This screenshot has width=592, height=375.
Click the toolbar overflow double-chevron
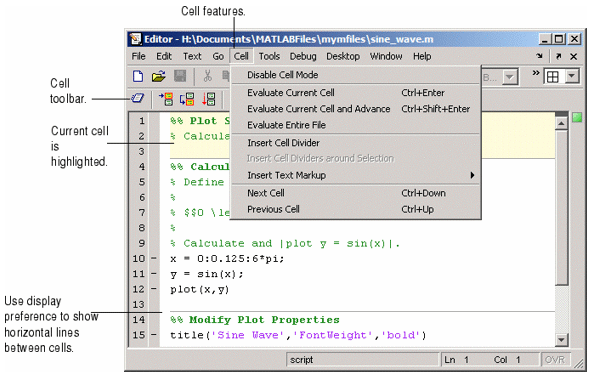point(536,73)
